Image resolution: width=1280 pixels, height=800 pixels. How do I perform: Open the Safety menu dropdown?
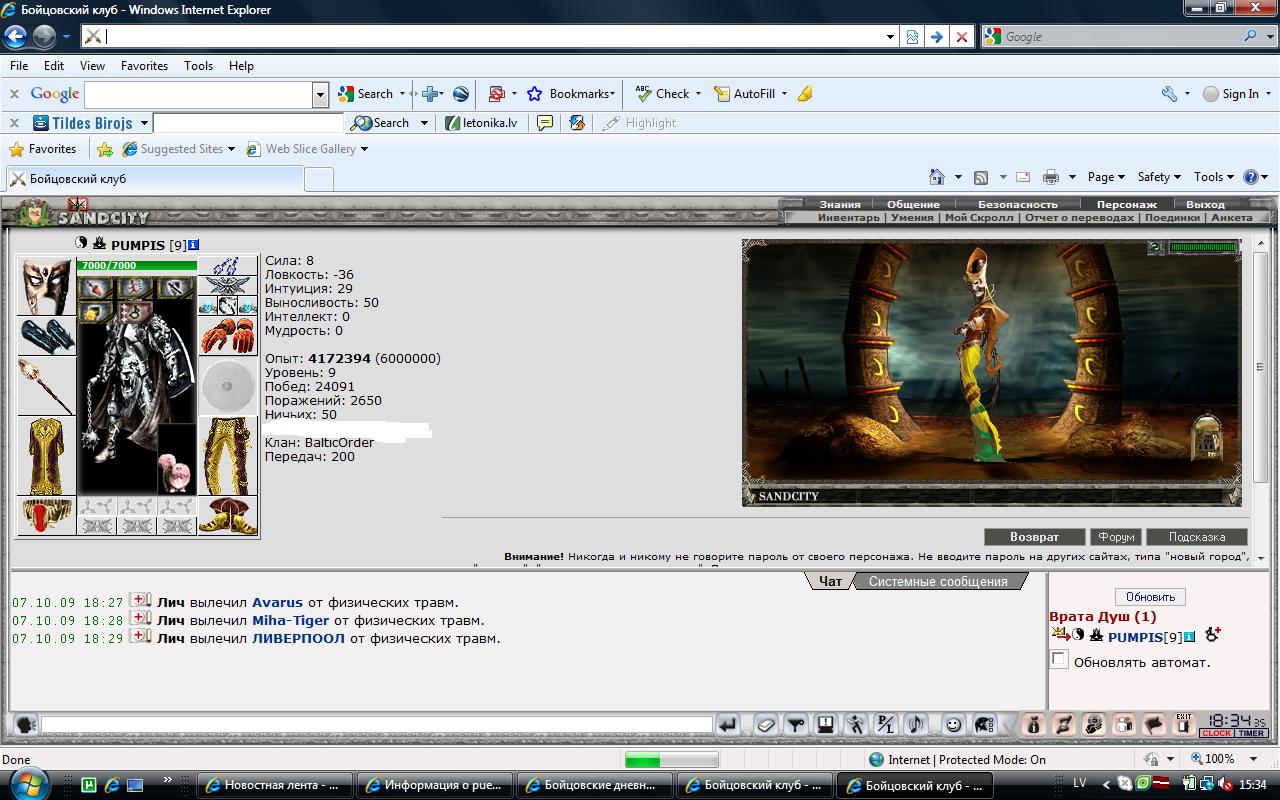[x=1159, y=177]
